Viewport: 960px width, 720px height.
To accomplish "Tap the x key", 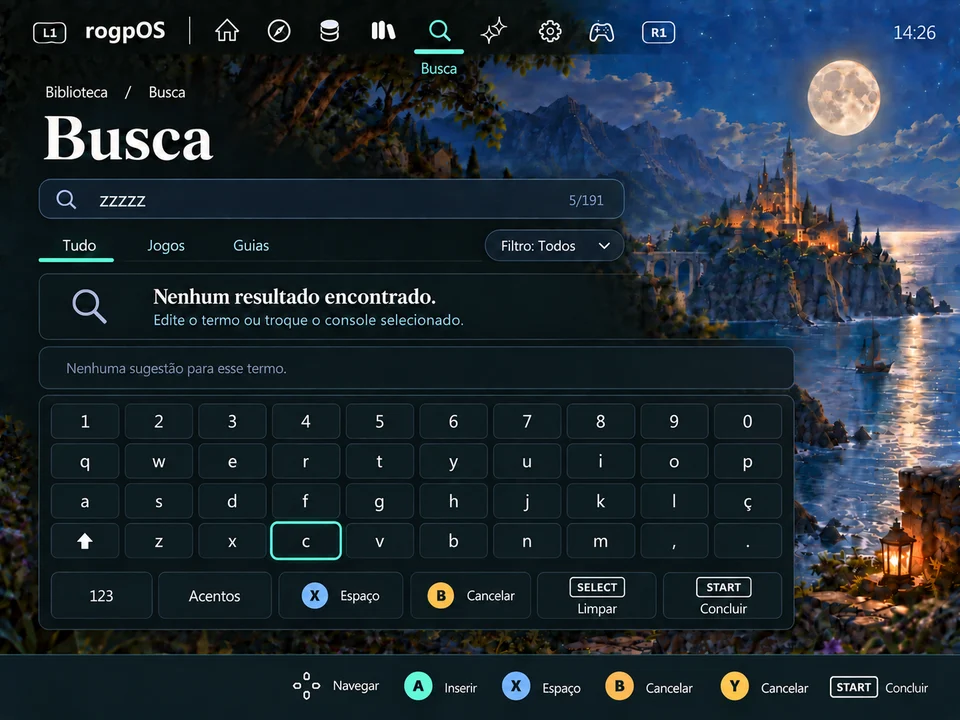I will (x=232, y=541).
